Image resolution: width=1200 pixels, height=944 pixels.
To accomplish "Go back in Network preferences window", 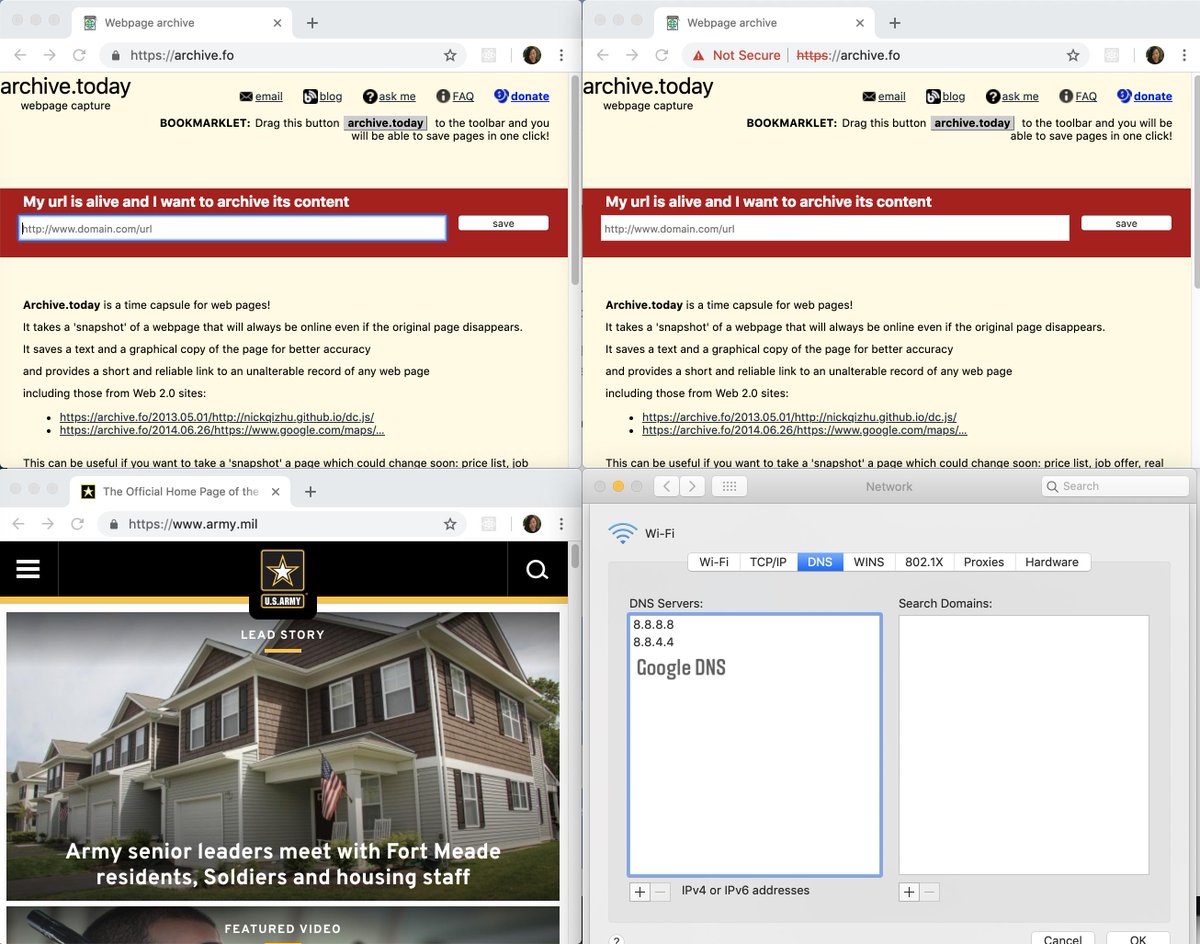I will (x=667, y=486).
